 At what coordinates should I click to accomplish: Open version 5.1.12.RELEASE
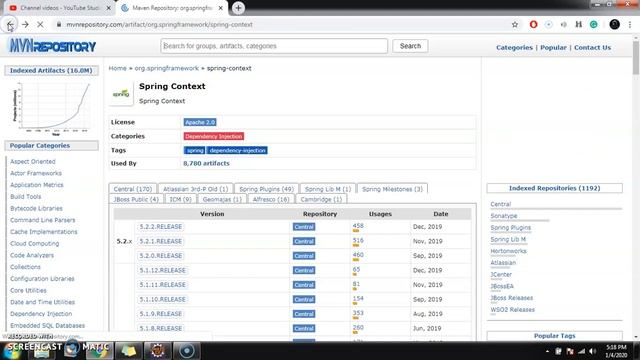162,270
